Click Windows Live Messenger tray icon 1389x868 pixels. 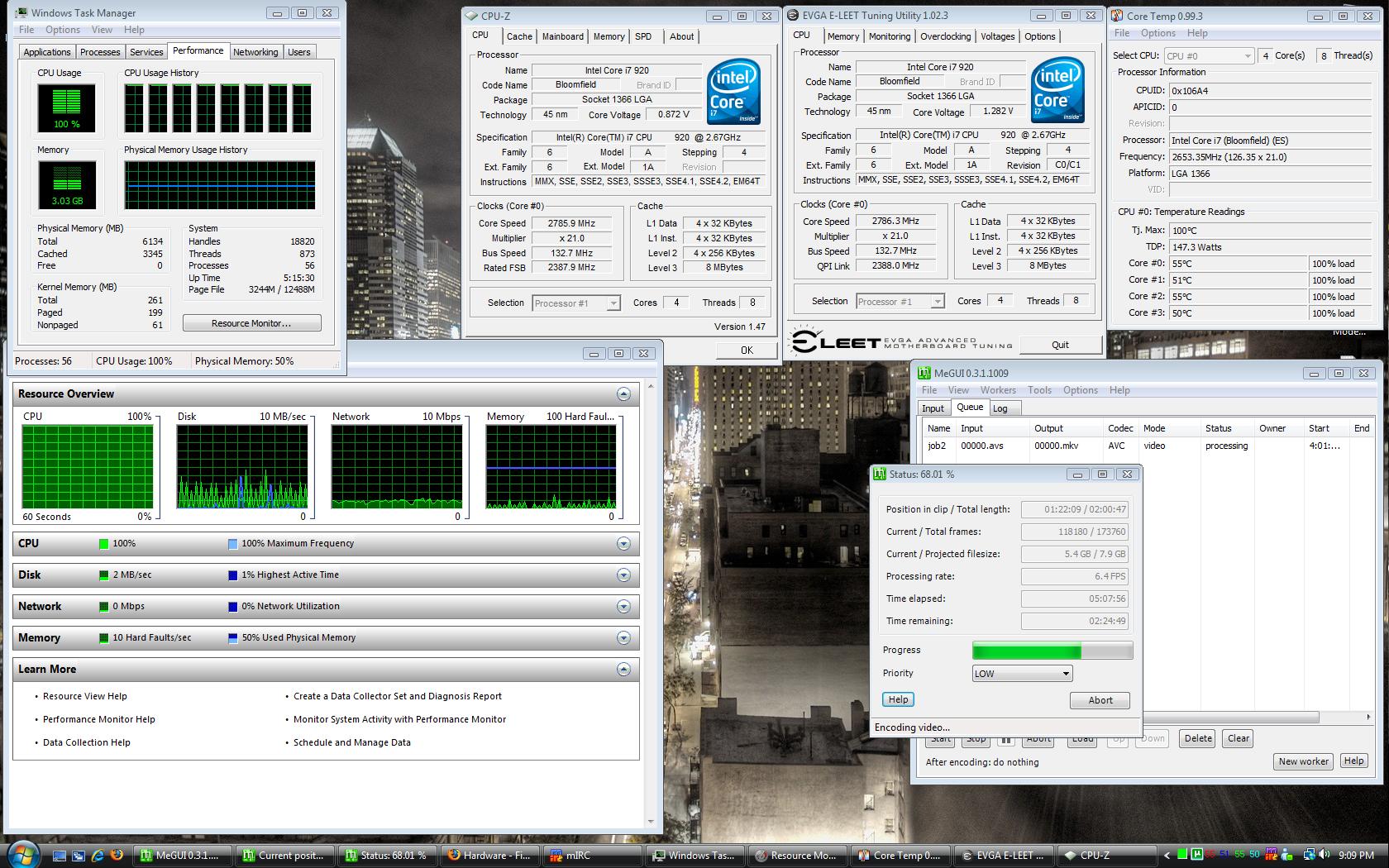pyautogui.click(x=1286, y=856)
